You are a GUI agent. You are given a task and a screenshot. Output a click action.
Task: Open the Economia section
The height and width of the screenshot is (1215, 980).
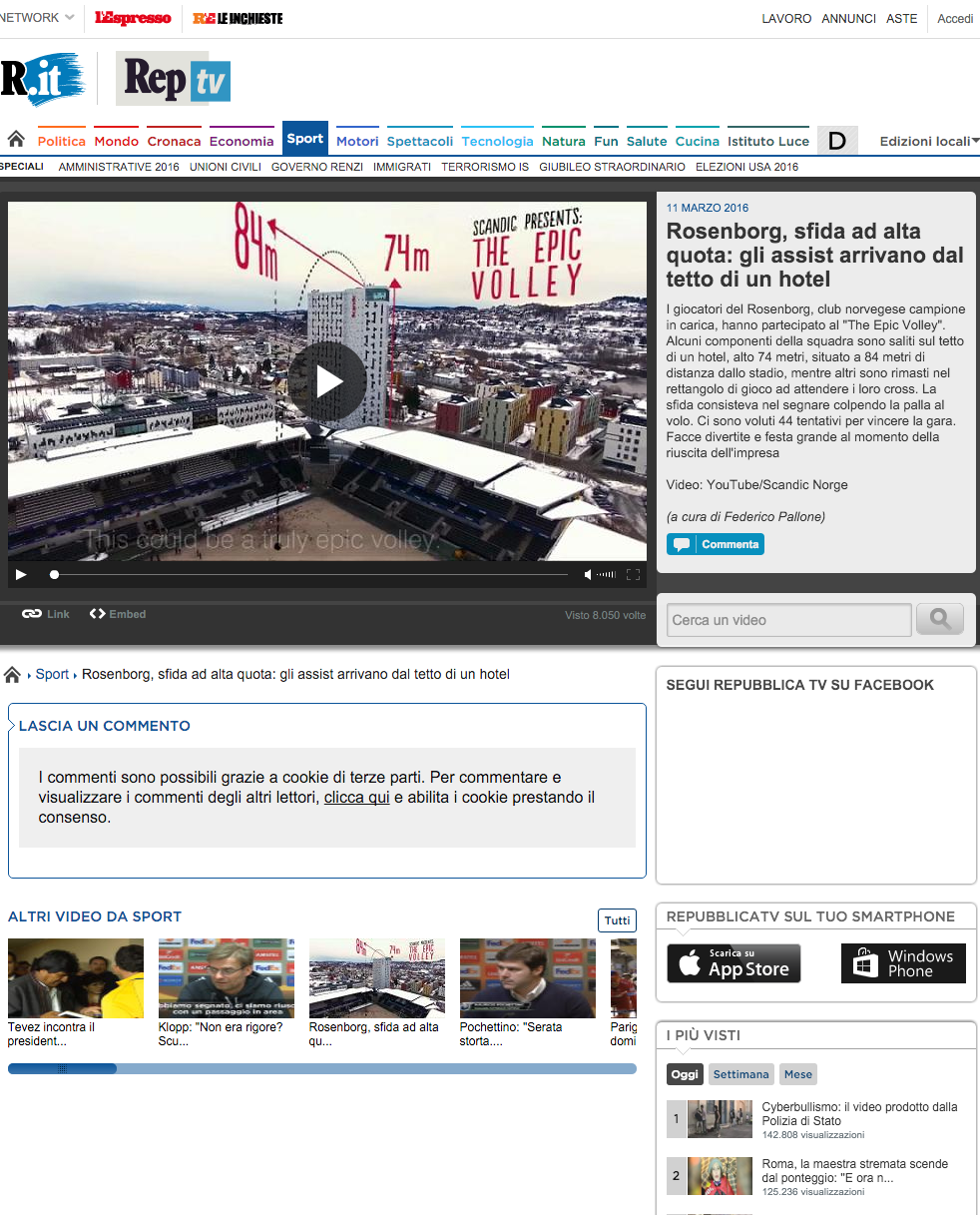coord(242,141)
